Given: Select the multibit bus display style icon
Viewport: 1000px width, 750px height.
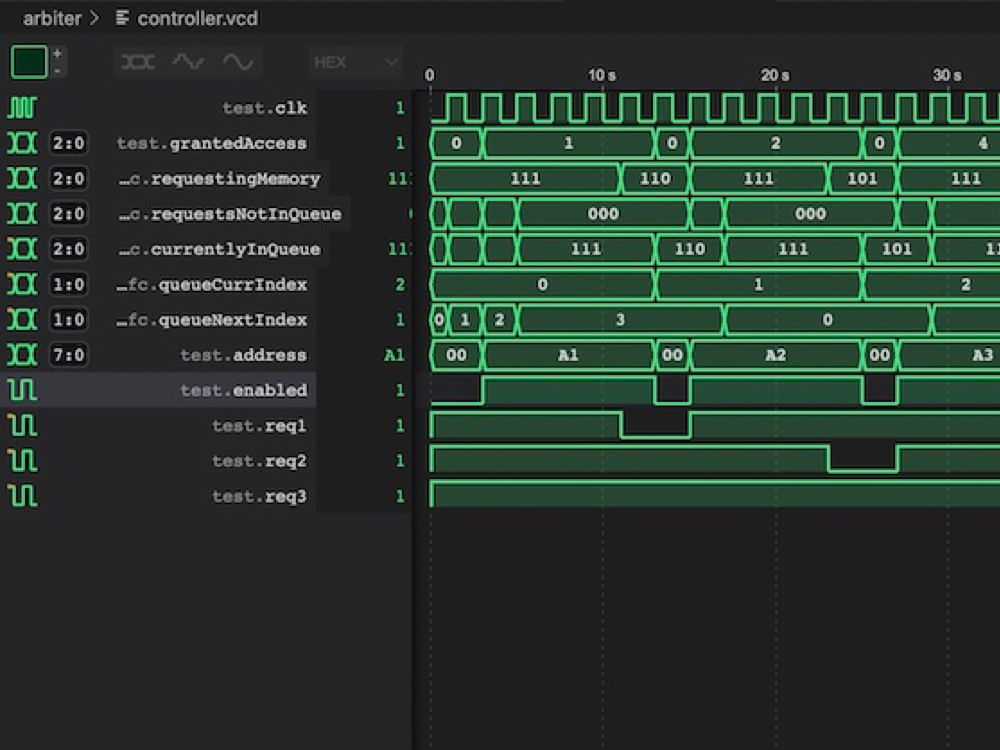Looking at the screenshot, I should click(x=137, y=61).
